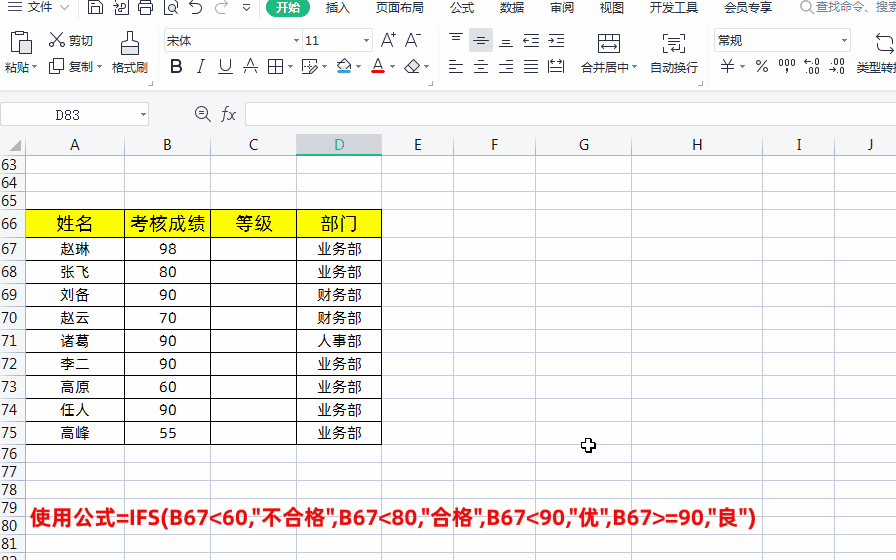896x560 pixels.
Task: Decrease font size with A- icon
Action: (x=413, y=40)
